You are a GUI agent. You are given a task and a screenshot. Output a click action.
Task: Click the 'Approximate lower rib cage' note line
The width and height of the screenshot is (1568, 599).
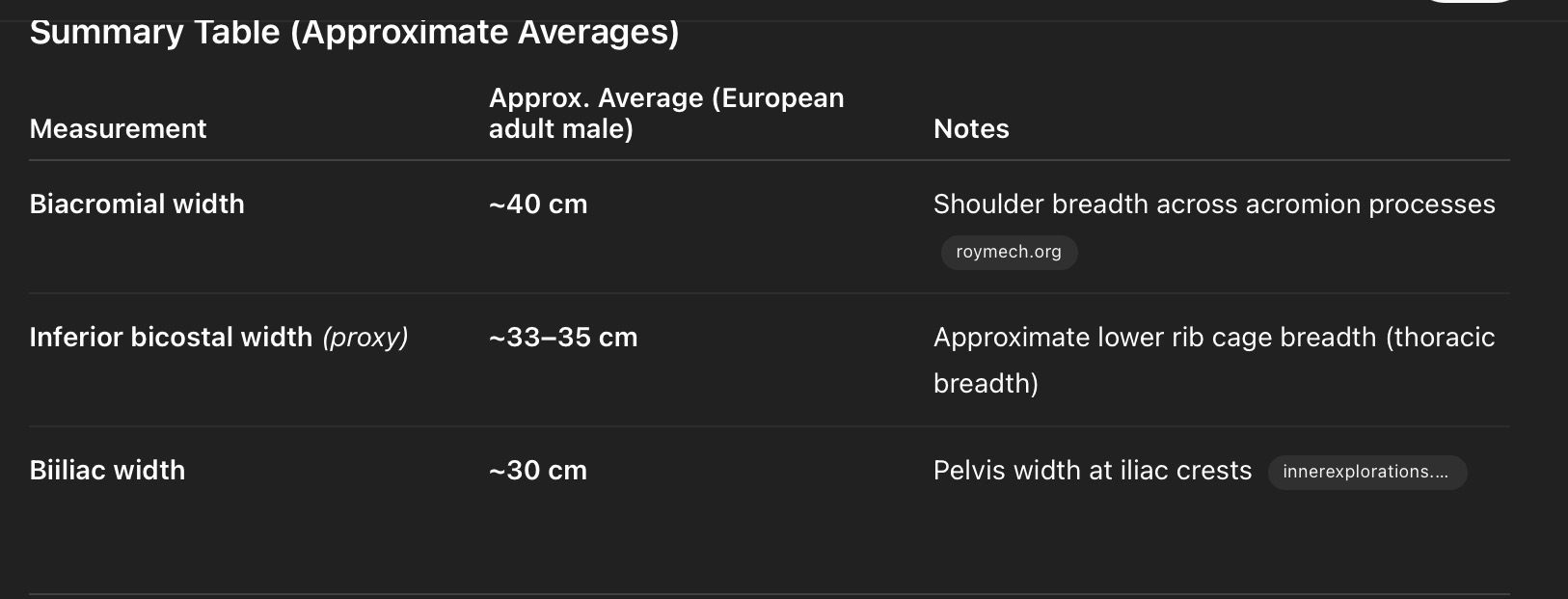coord(1213,337)
